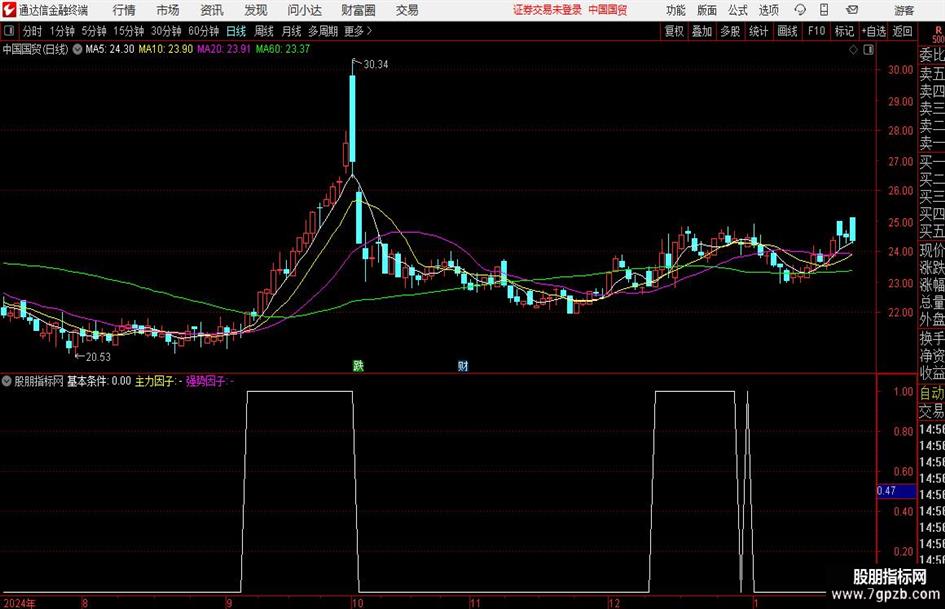The width and height of the screenshot is (945, 609).
Task: Open the 版面 menu
Action: [x=706, y=10]
